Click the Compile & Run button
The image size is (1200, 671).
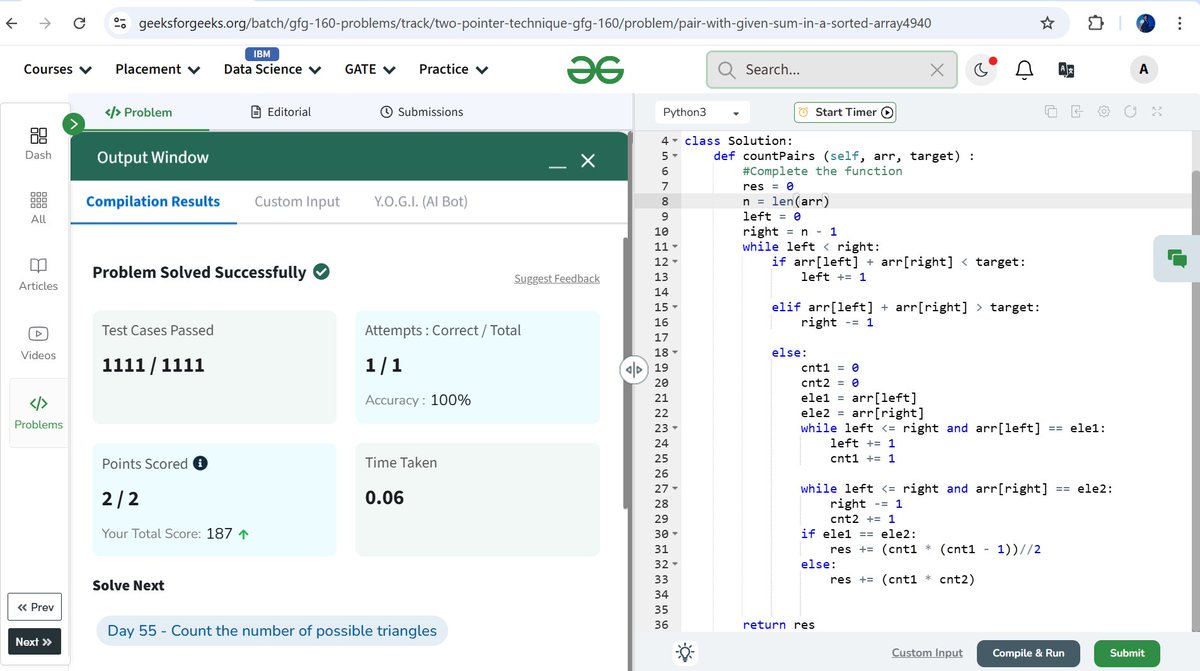(1028, 653)
